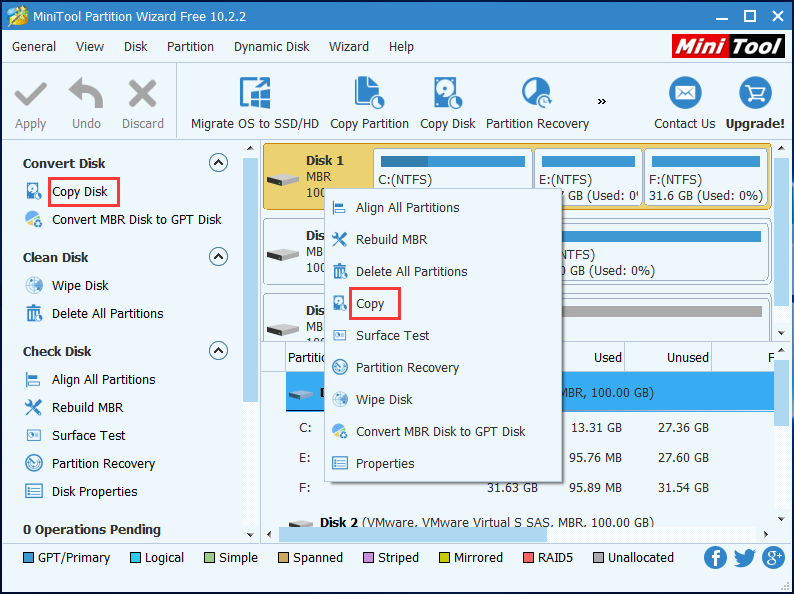Open the Disk menu
Image resolution: width=794 pixels, height=594 pixels.
136,47
